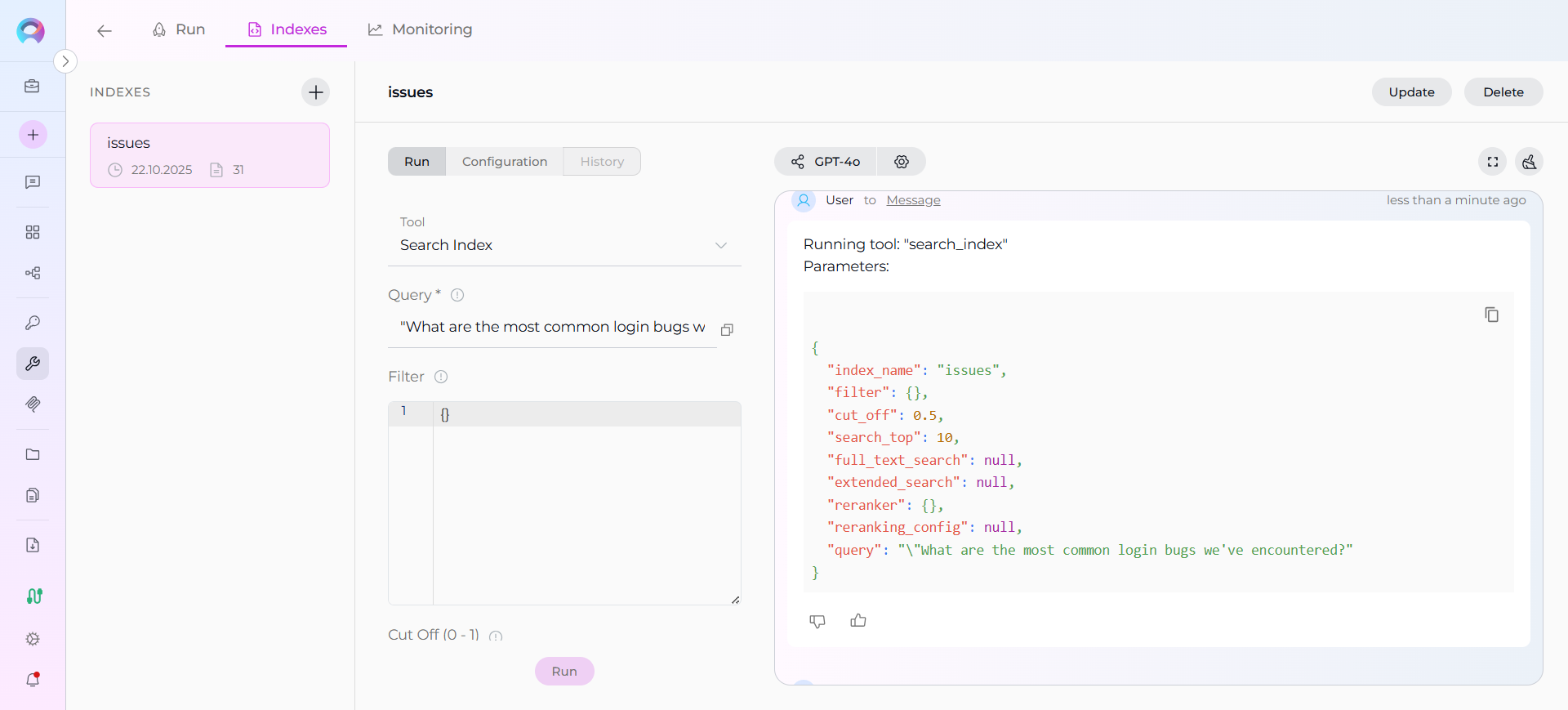
Task: Open model settings gear icon
Action: [901, 162]
